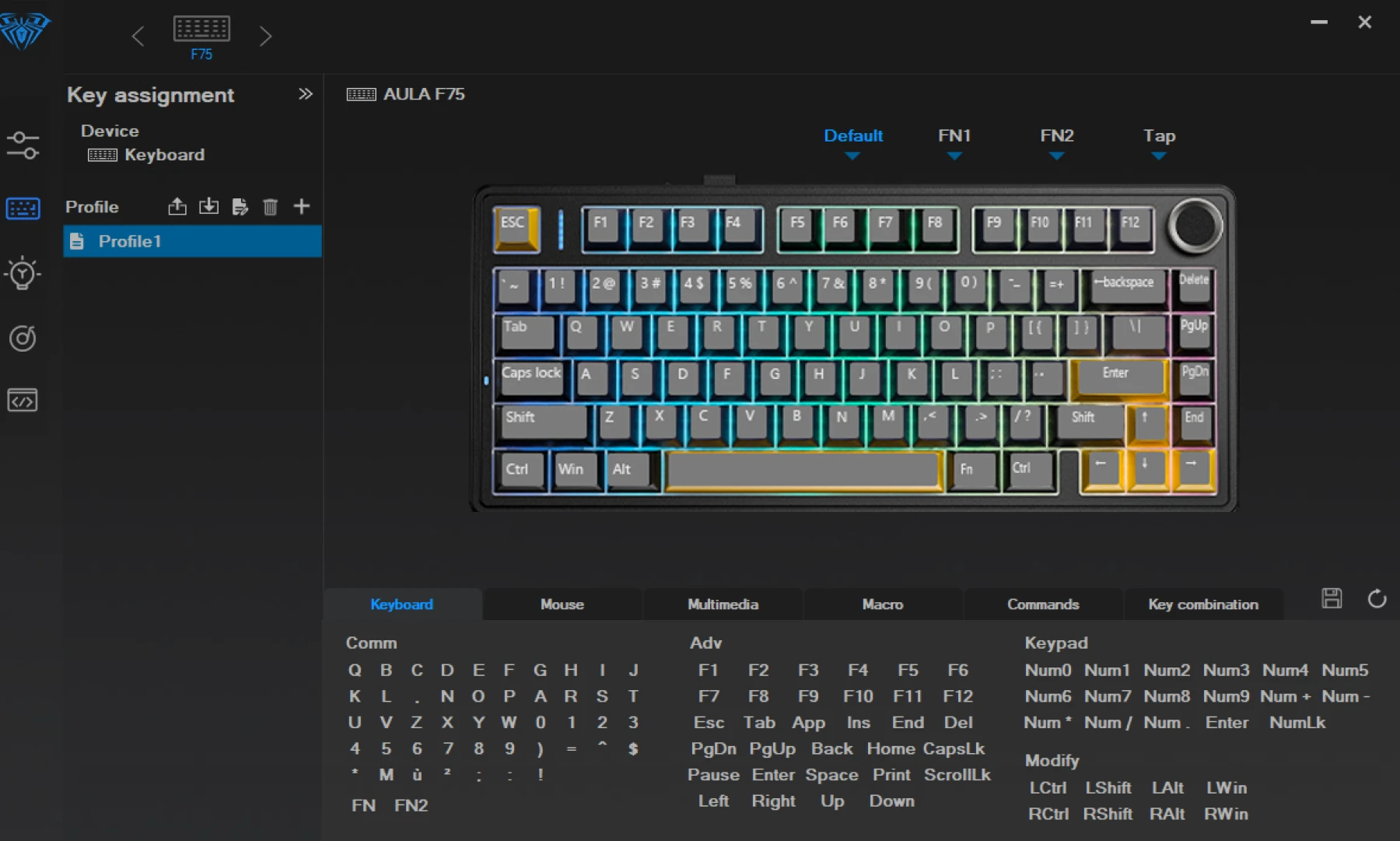Screen dimensions: 1400x841
Task: Reset settings using the refresh icon
Action: [x=1377, y=600]
